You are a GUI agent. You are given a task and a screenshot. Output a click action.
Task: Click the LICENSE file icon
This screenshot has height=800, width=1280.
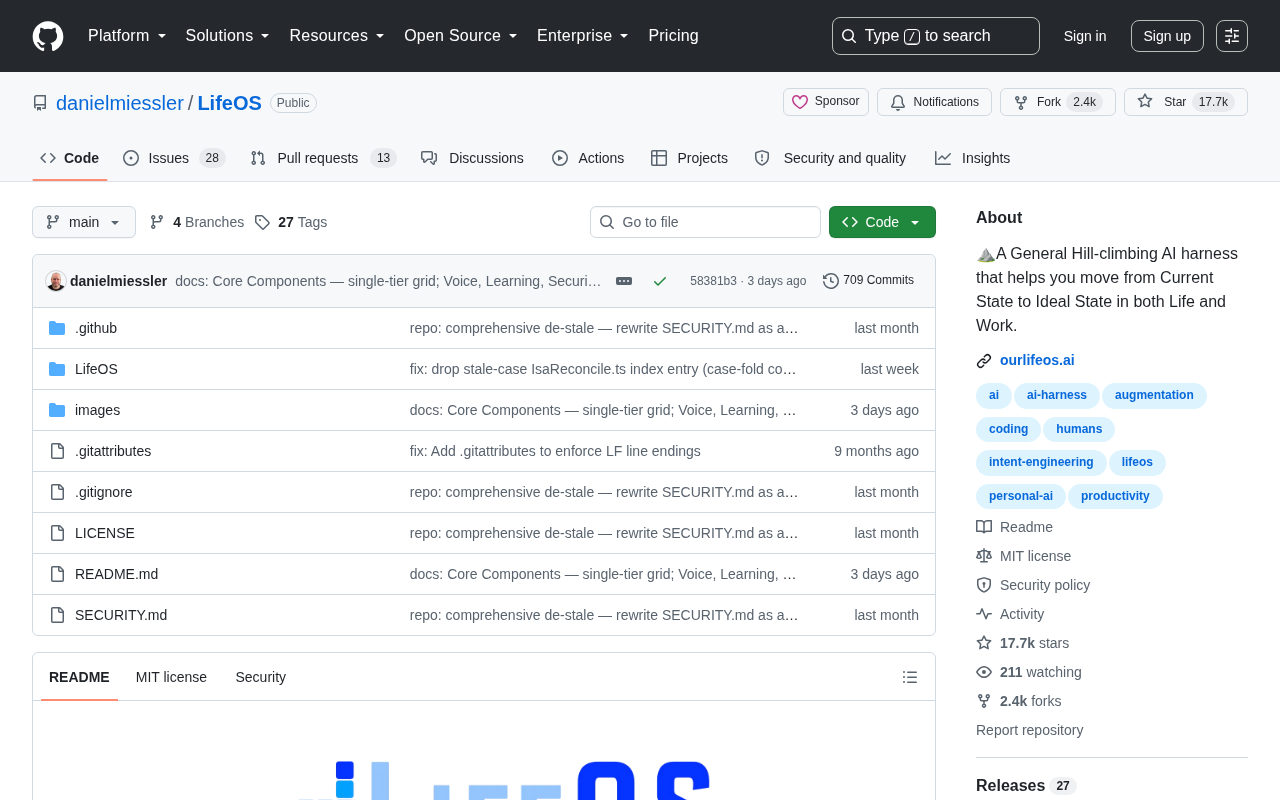[x=57, y=533]
